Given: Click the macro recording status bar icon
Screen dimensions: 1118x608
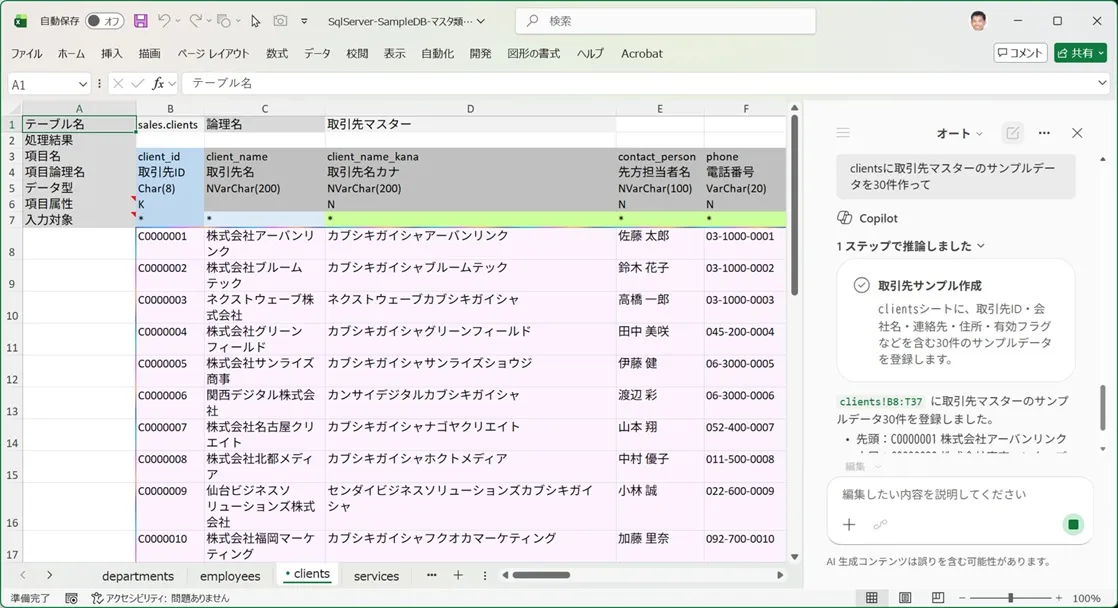Looking at the screenshot, I should [71, 598].
